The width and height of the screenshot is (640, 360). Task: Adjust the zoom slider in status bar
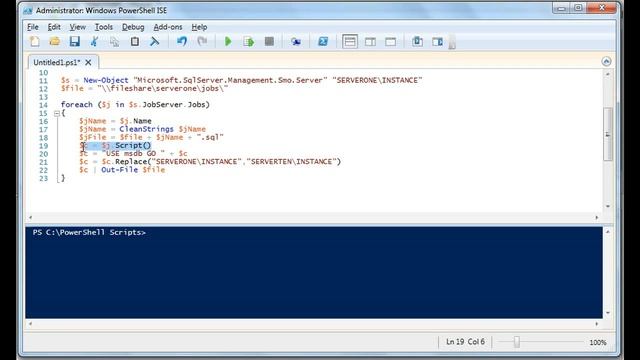pos(517,342)
